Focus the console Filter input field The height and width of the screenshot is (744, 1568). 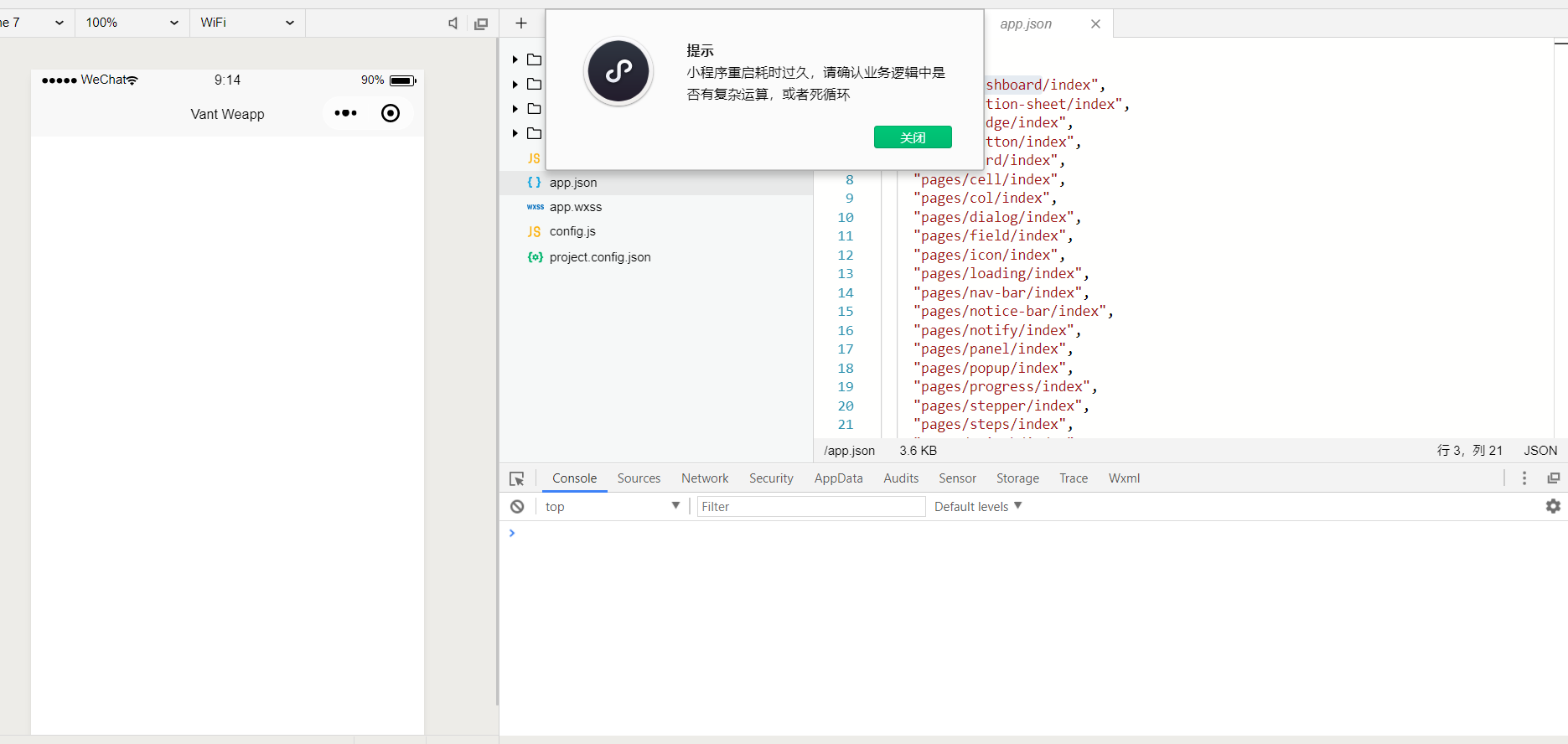pos(811,506)
